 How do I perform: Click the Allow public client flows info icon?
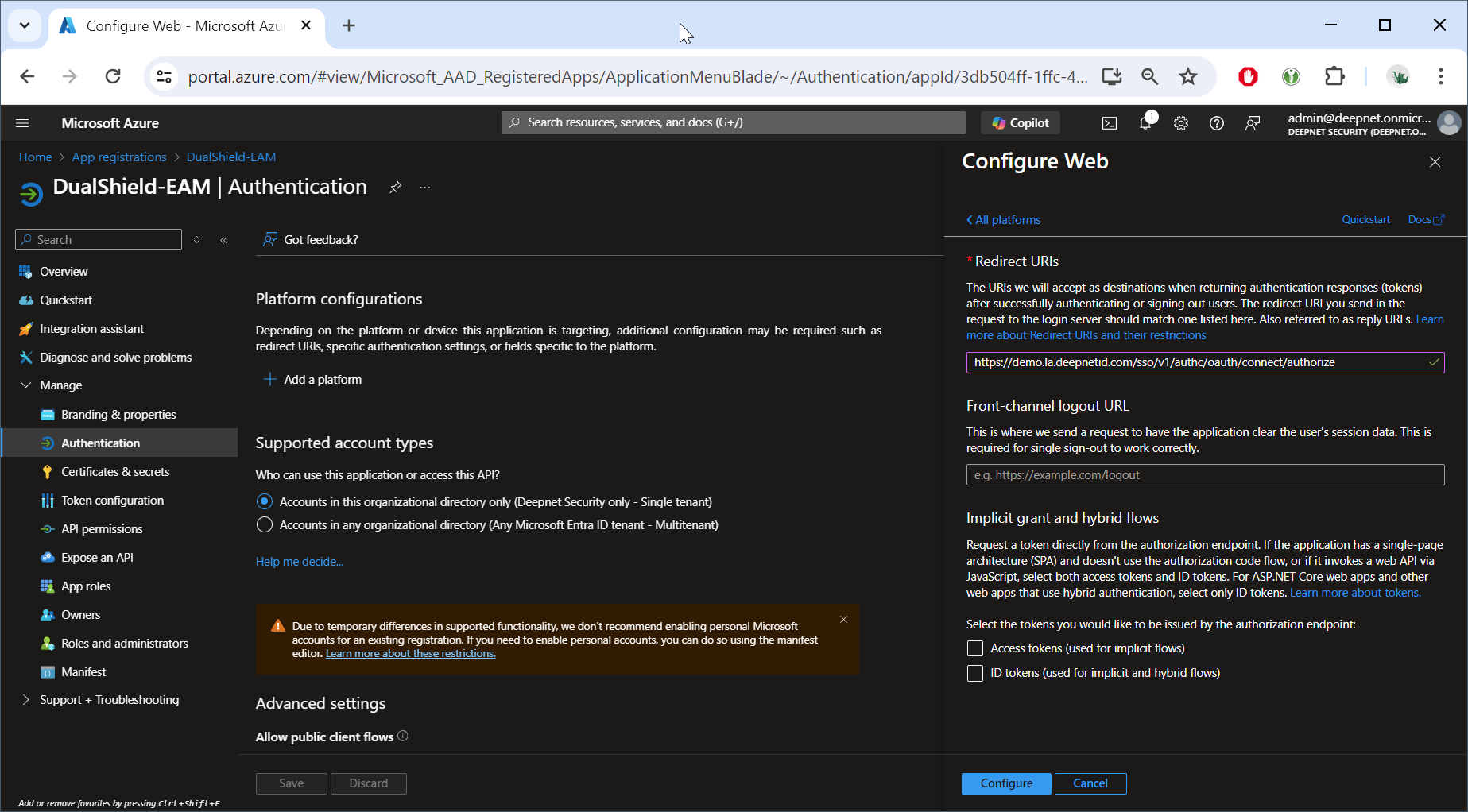[x=403, y=736]
